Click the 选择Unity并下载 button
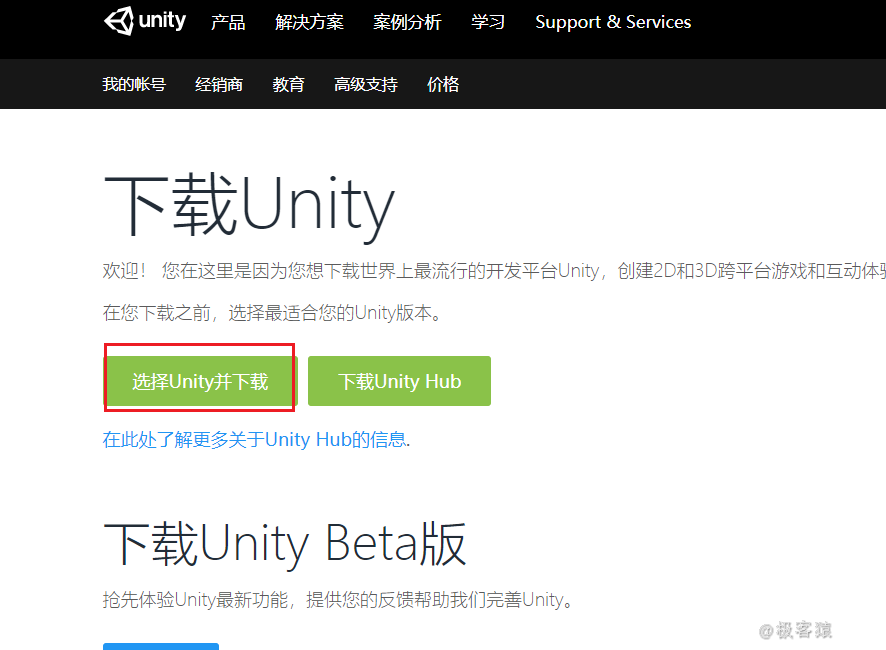 (x=201, y=381)
